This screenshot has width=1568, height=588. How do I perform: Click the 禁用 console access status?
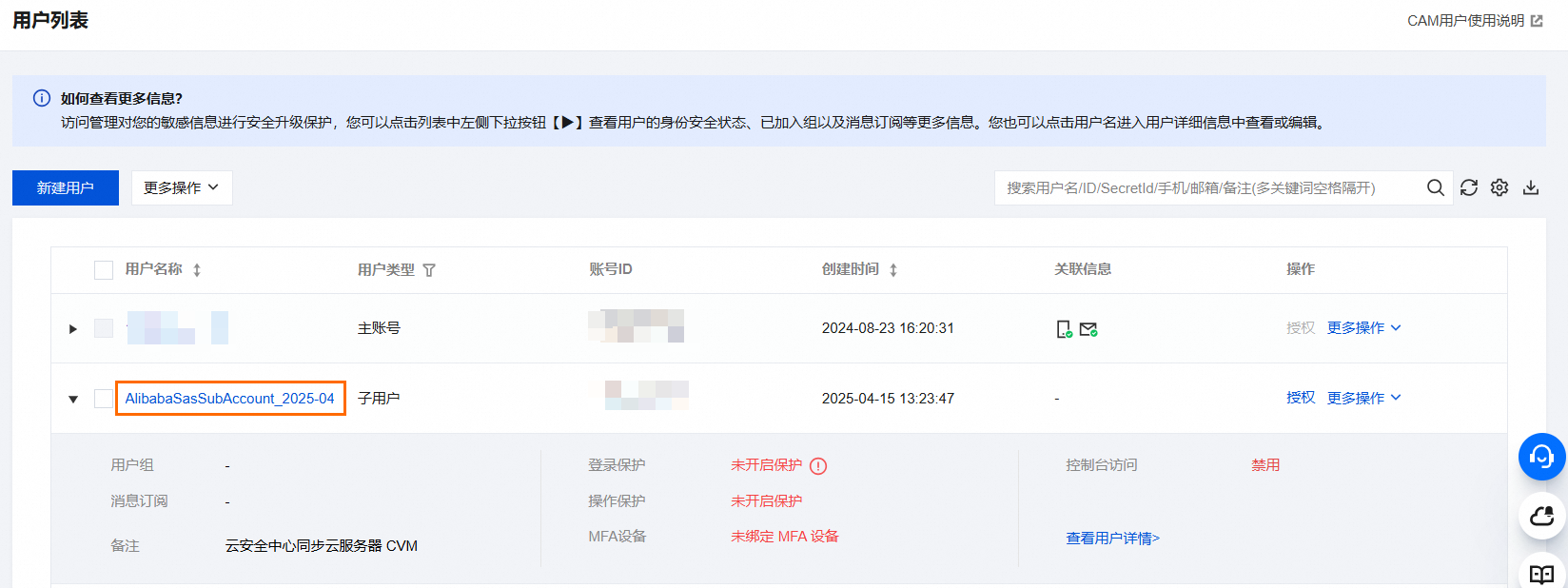point(1265,465)
